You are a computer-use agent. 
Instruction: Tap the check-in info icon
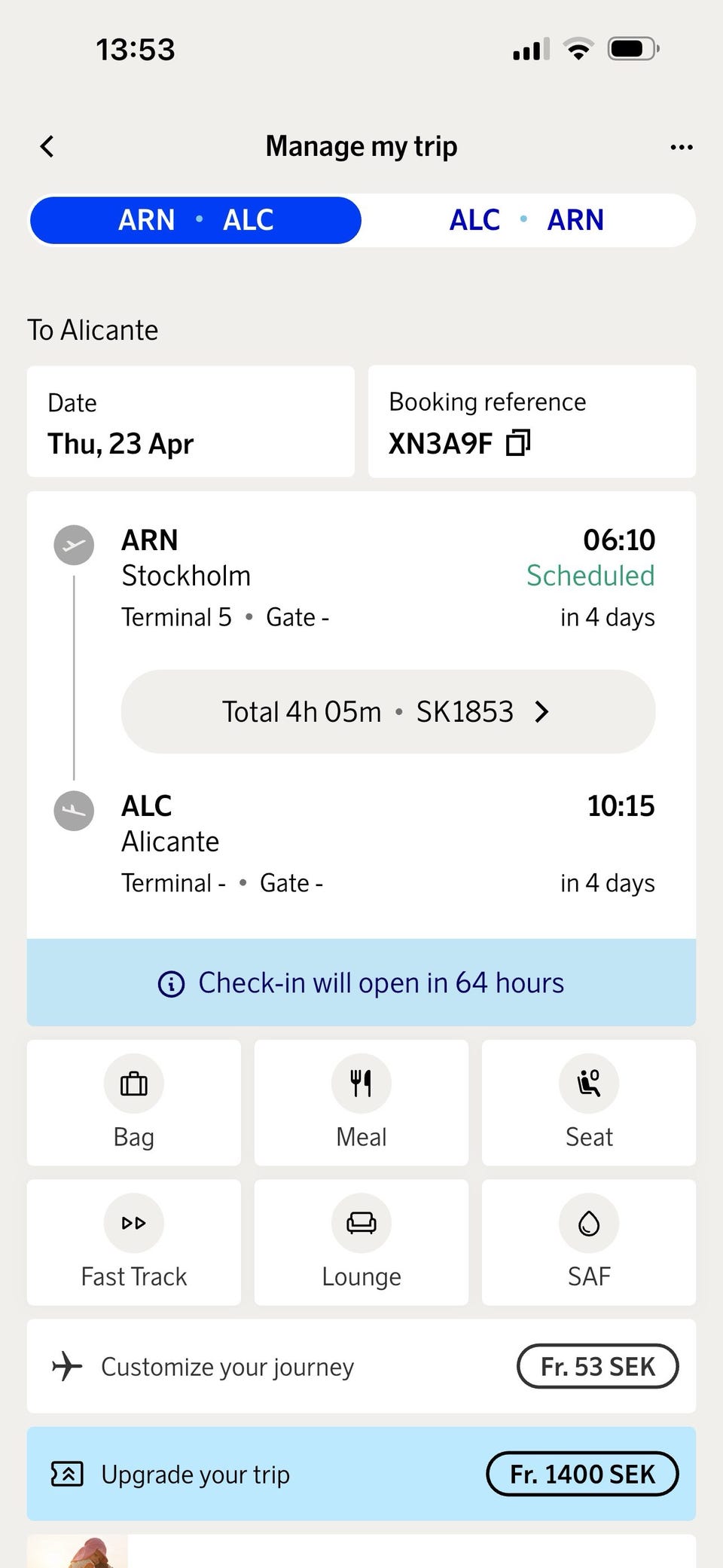tap(171, 983)
